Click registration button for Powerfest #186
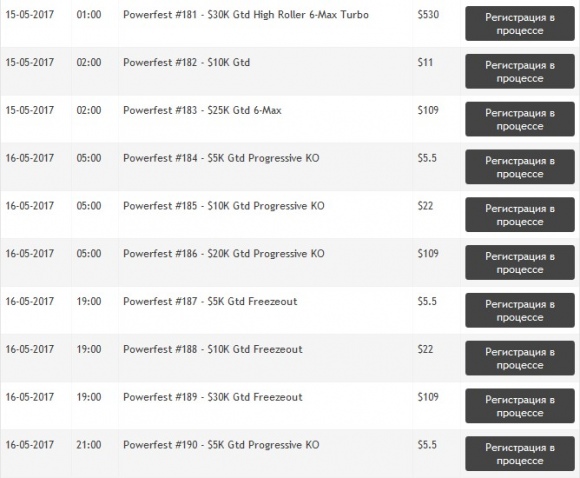Viewport: 580px width, 478px height. click(520, 262)
